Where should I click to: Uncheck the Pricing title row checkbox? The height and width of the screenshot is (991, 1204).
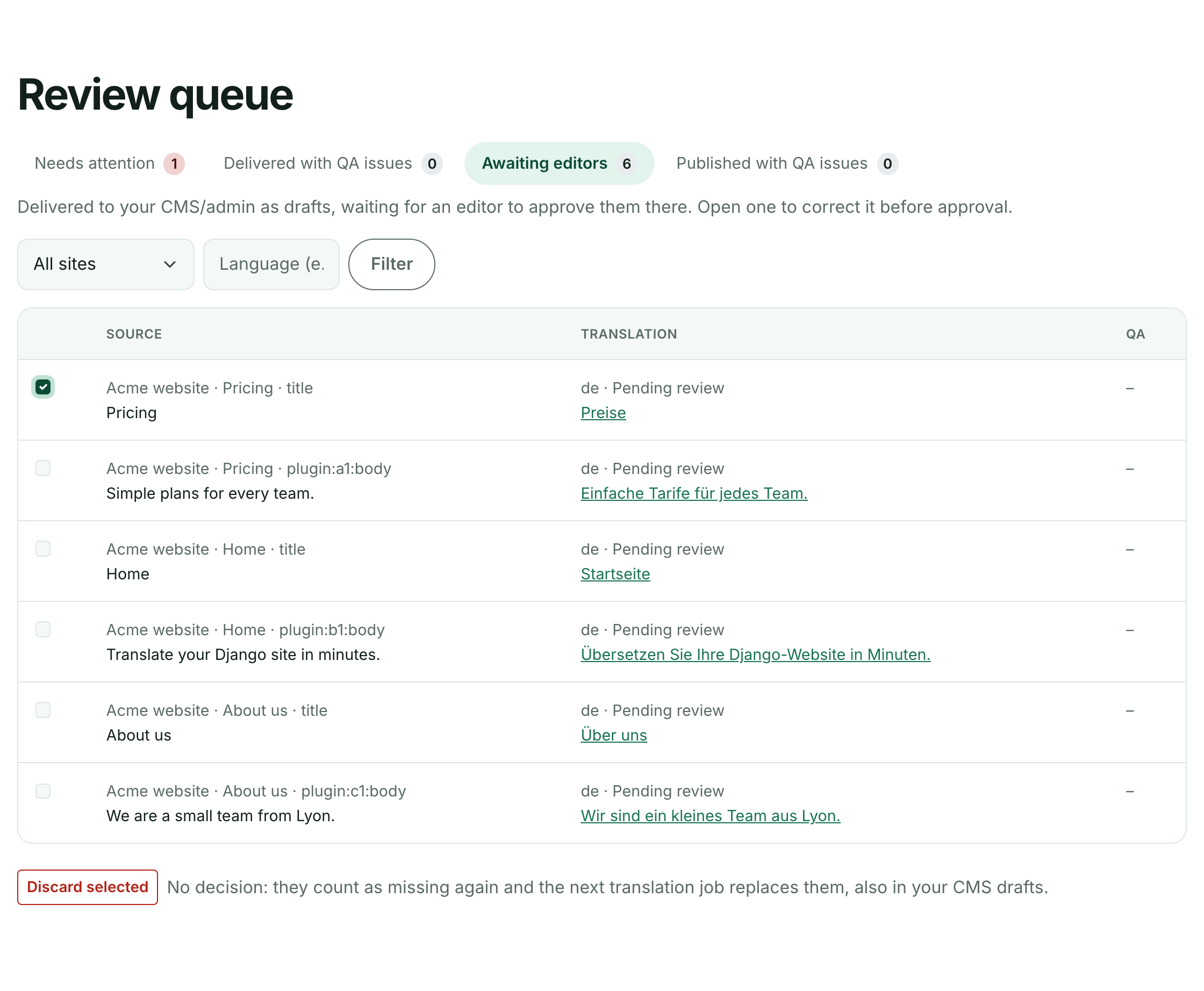point(43,387)
